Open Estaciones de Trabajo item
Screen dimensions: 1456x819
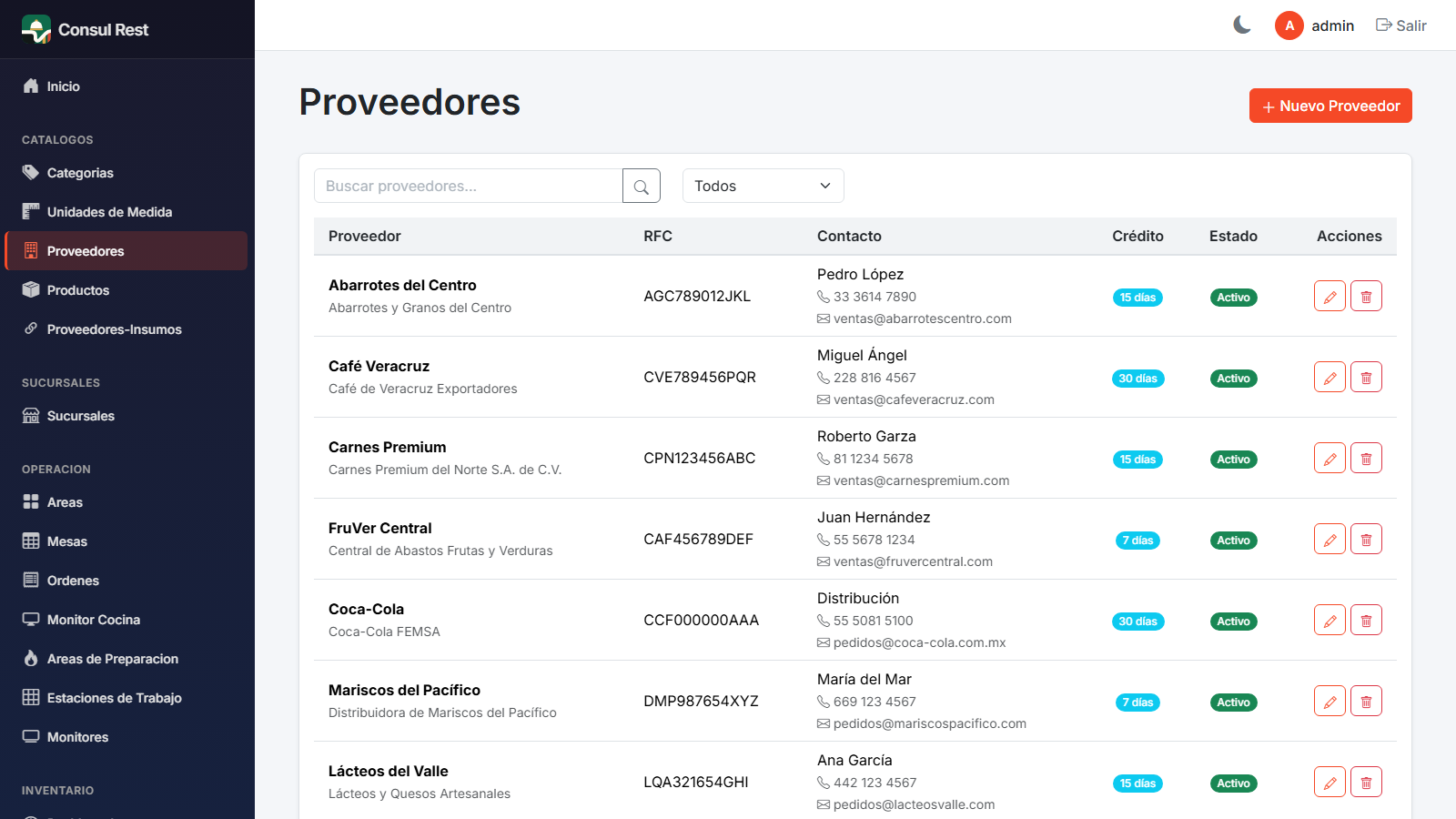click(127, 698)
